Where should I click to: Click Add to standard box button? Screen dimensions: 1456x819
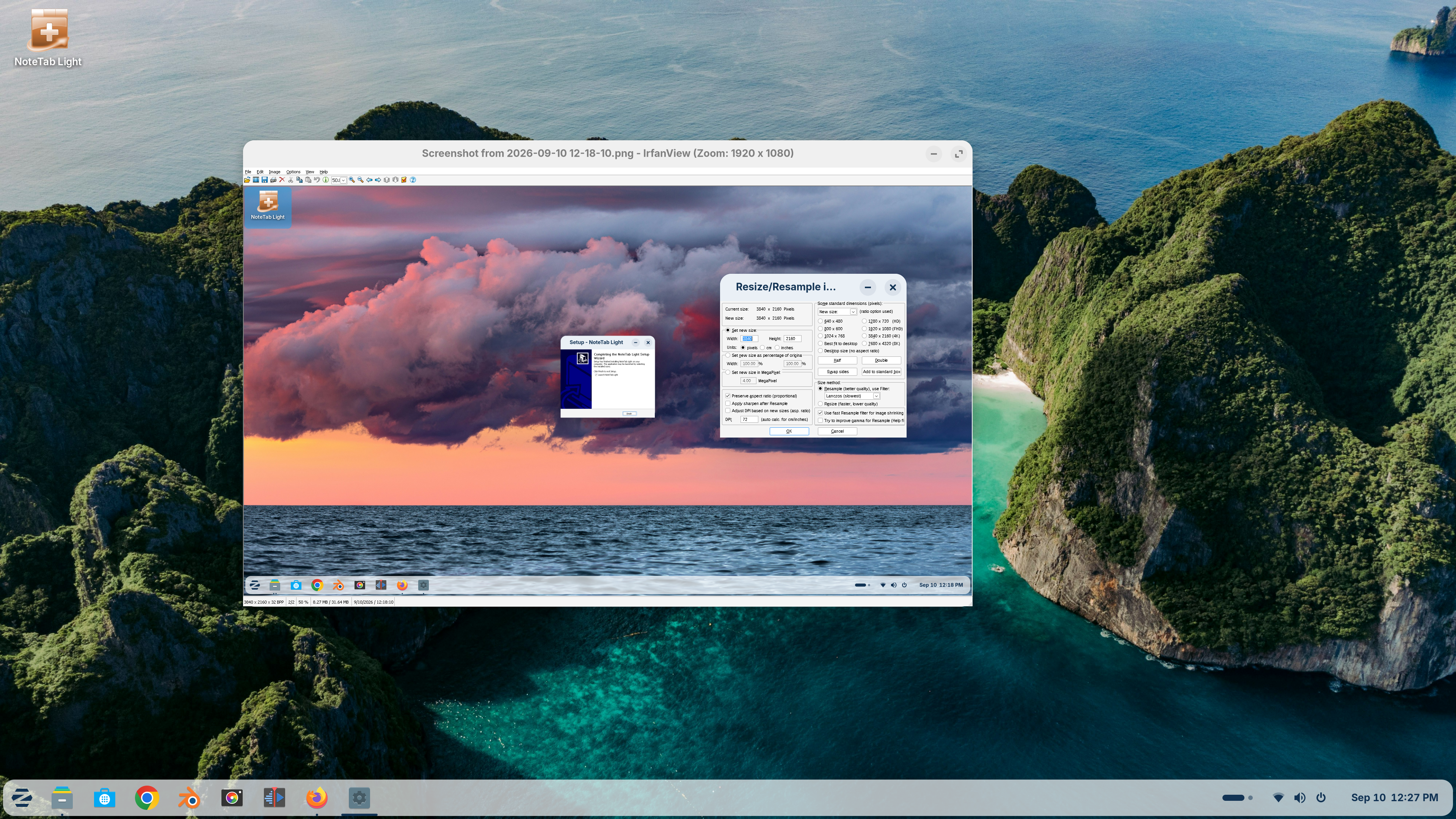[x=882, y=372]
